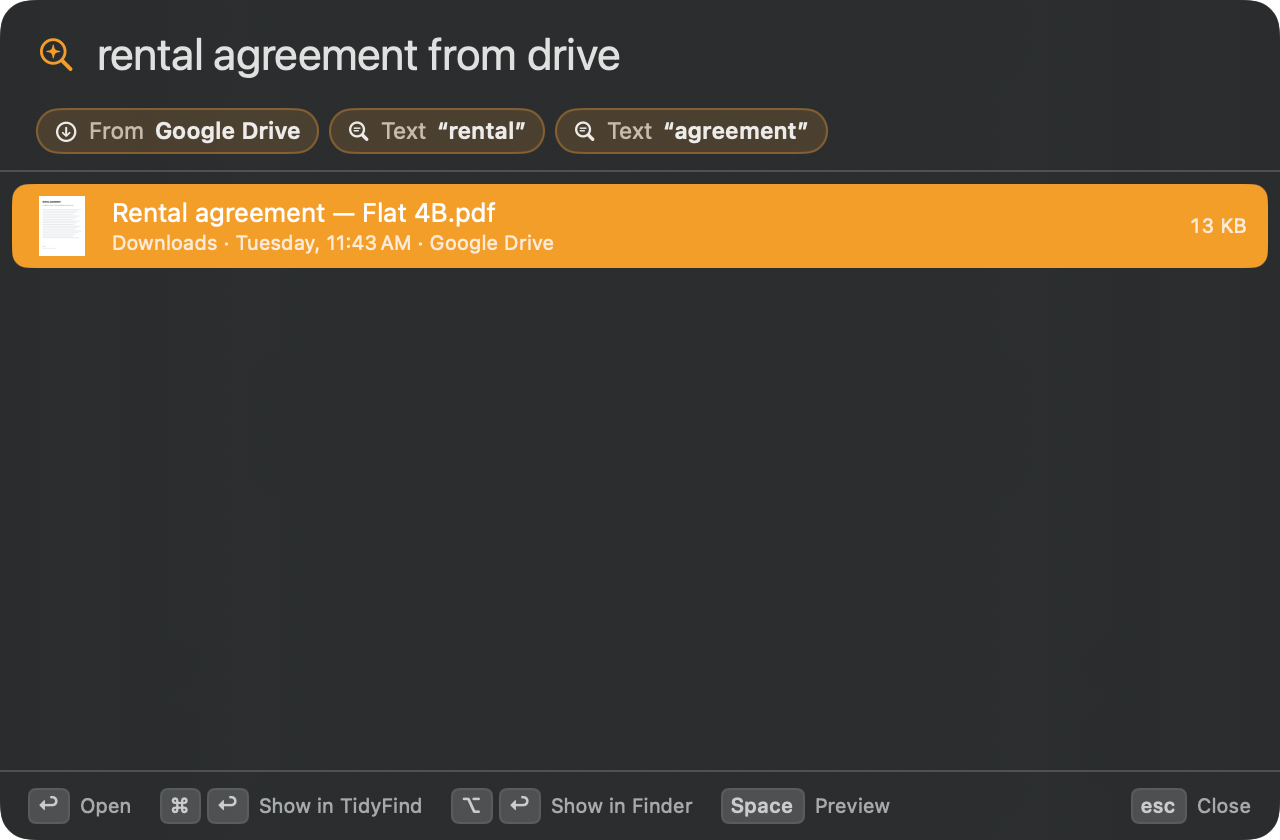Click the Open action label

tap(105, 806)
